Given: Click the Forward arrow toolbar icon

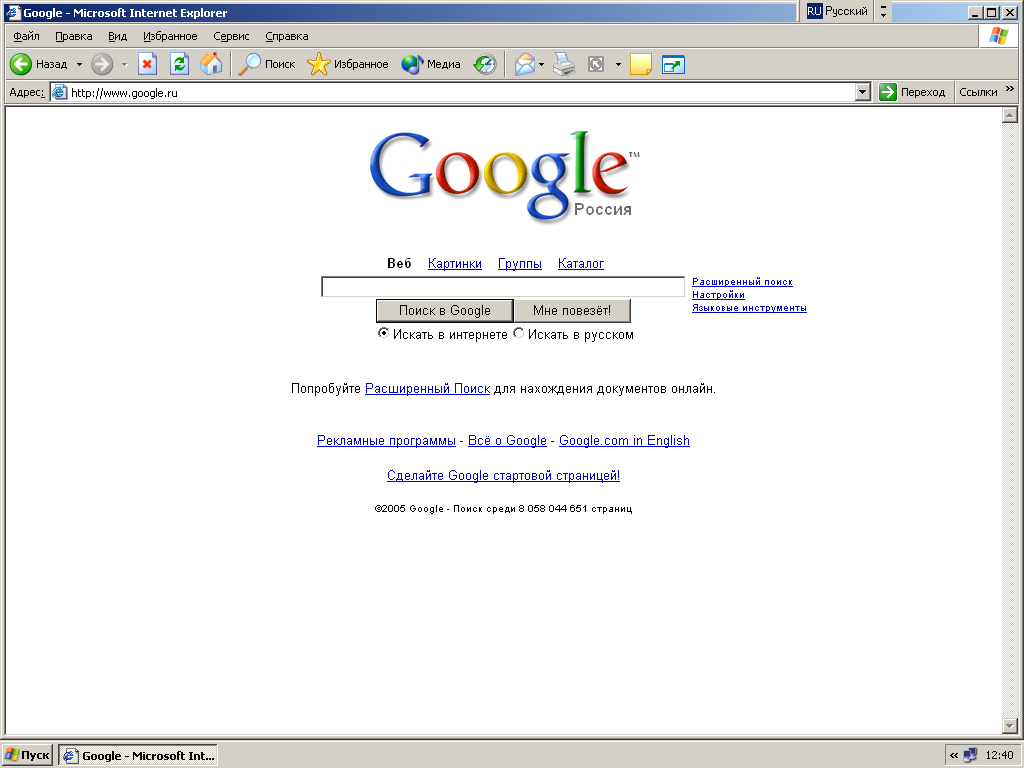Looking at the screenshot, I should coord(102,64).
